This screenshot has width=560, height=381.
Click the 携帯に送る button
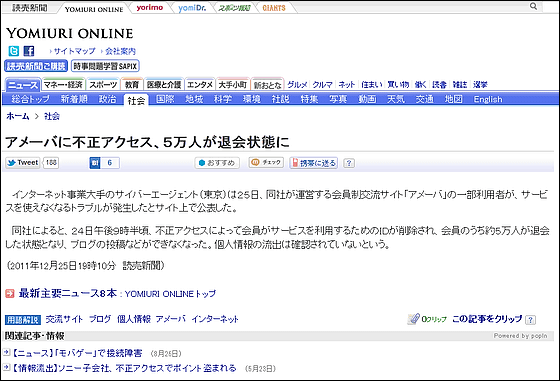coord(314,163)
